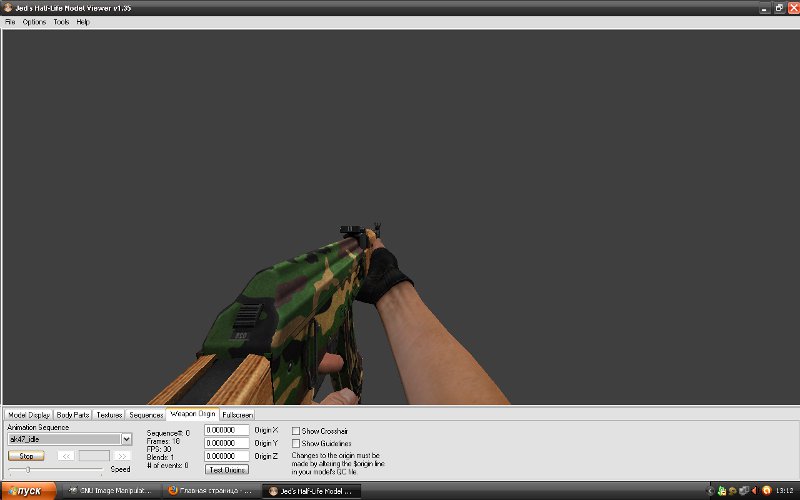Expand the ak47_idle animation sequence dropdown

click(x=127, y=439)
